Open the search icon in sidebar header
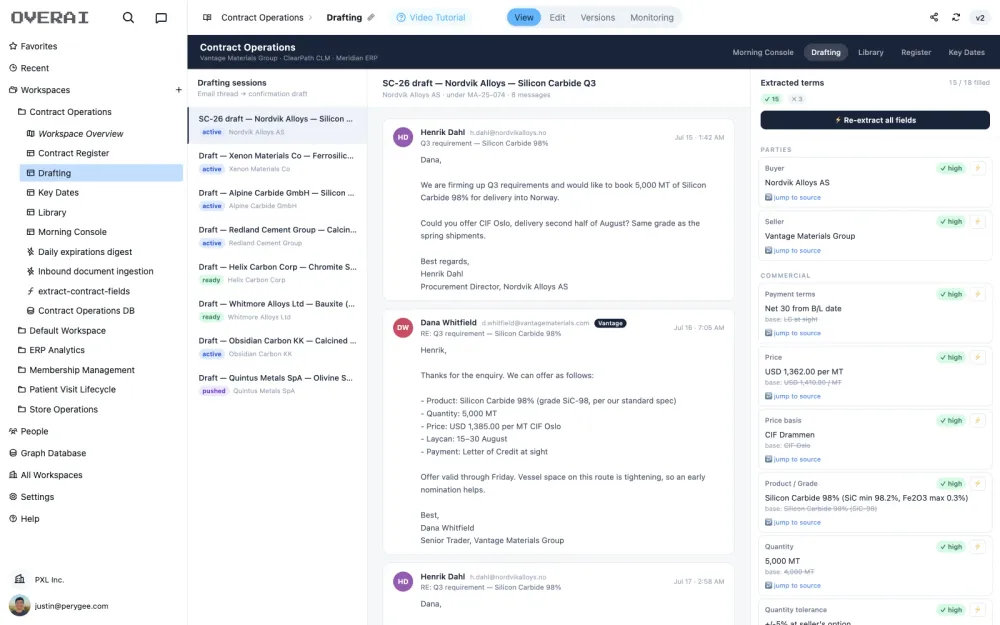Screen dimensions: 1000x625 tap(128, 17)
